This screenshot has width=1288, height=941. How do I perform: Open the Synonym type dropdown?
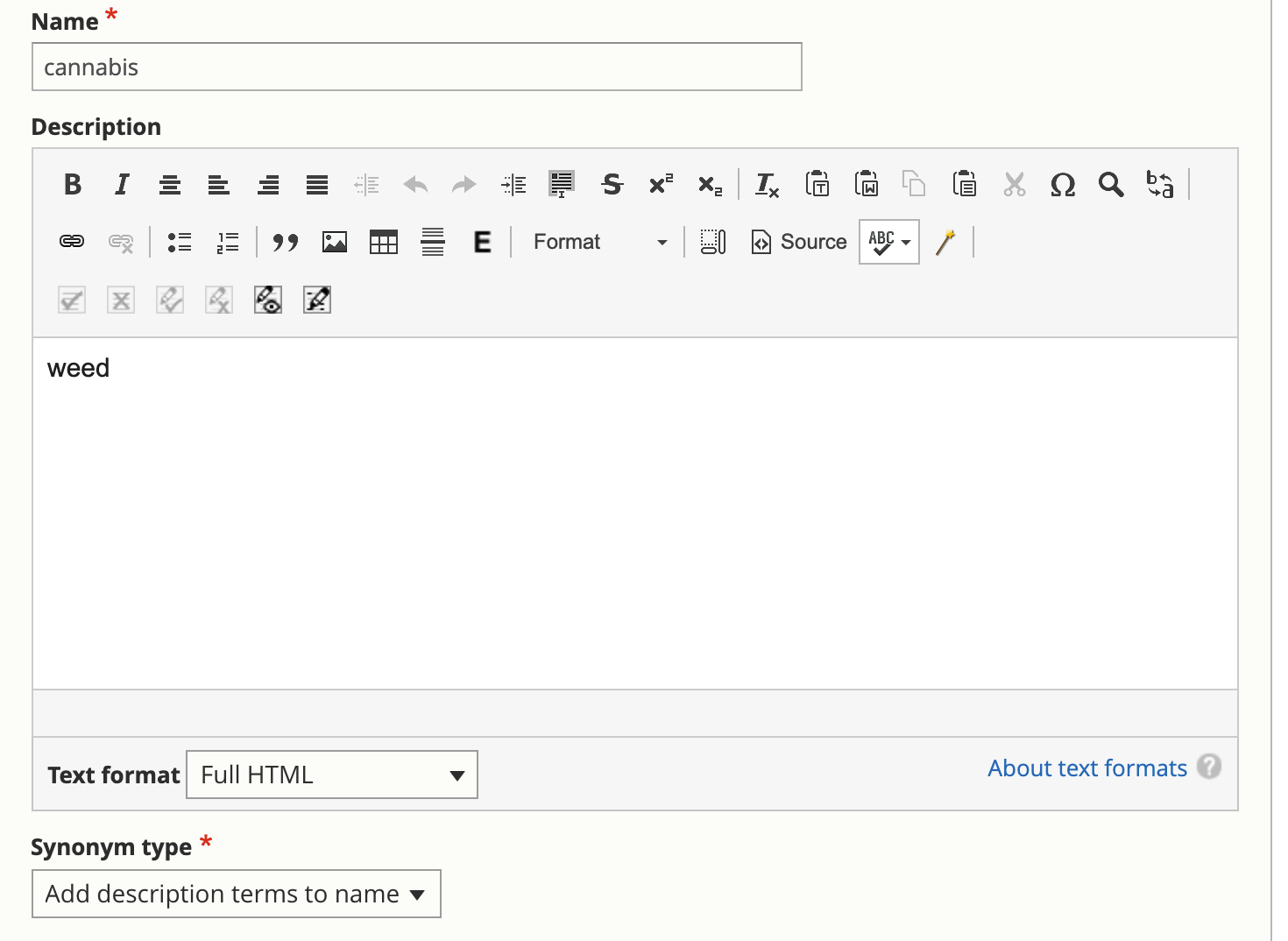(x=237, y=894)
